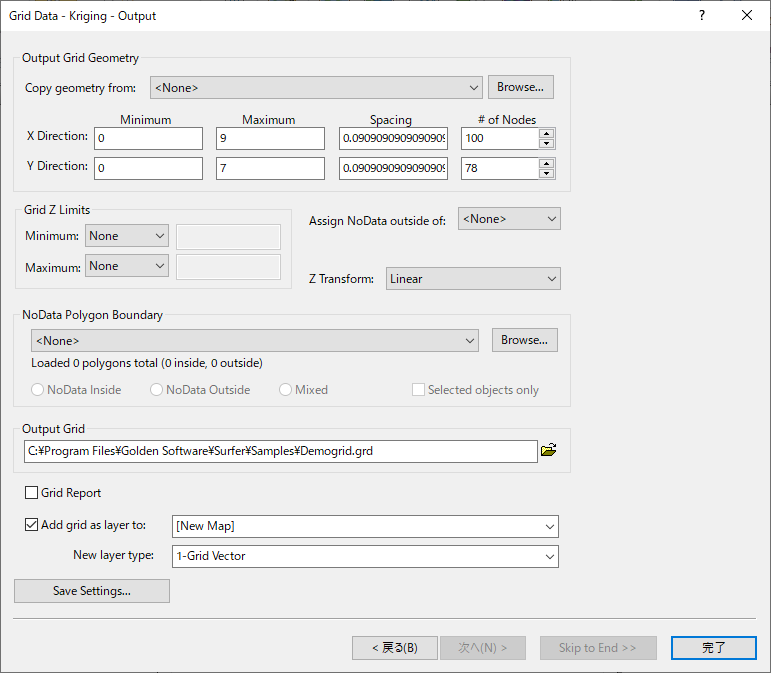Open Grid Z Limits Minimum dropdown
This screenshot has height=673, width=771.
click(x=127, y=236)
